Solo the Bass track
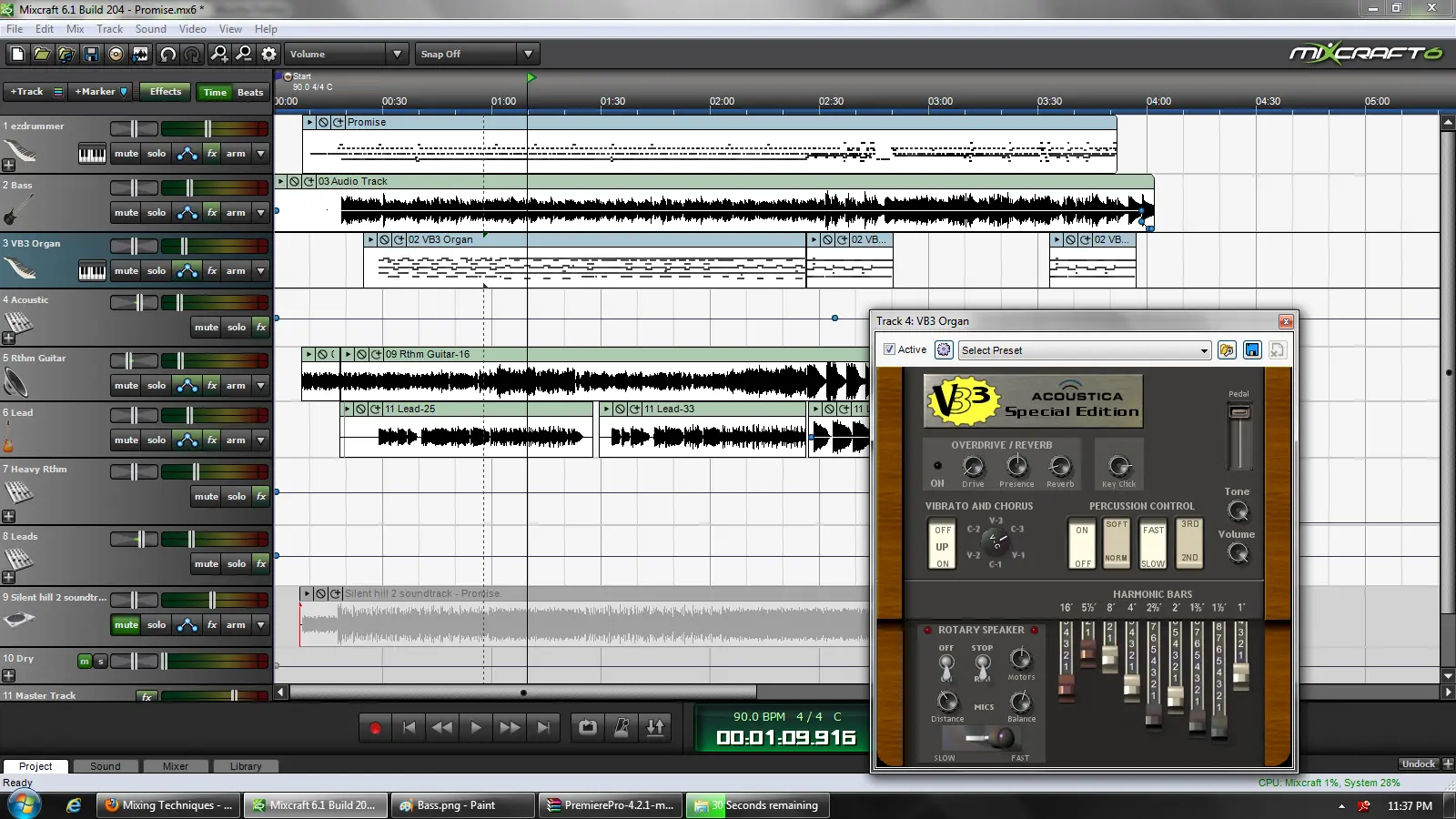Image resolution: width=1456 pixels, height=819 pixels. (157, 213)
